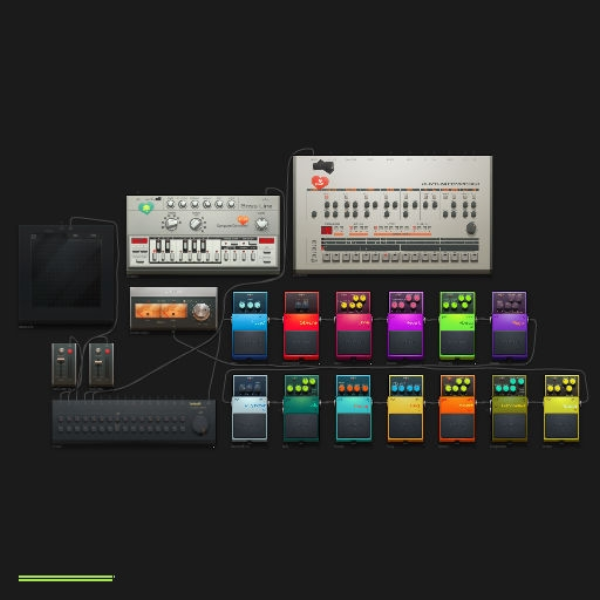Click the red display on the drum machine
The width and height of the screenshot is (600, 600).
pyautogui.click(x=326, y=230)
